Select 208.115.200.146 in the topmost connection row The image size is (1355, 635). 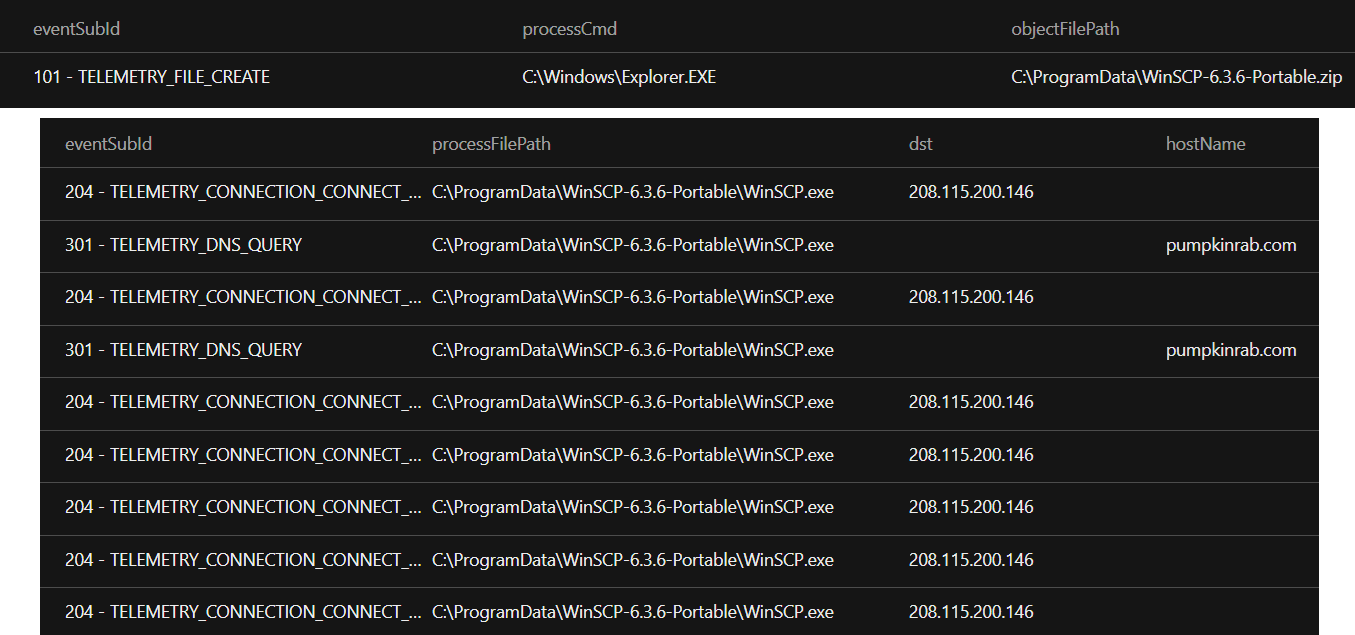click(971, 192)
